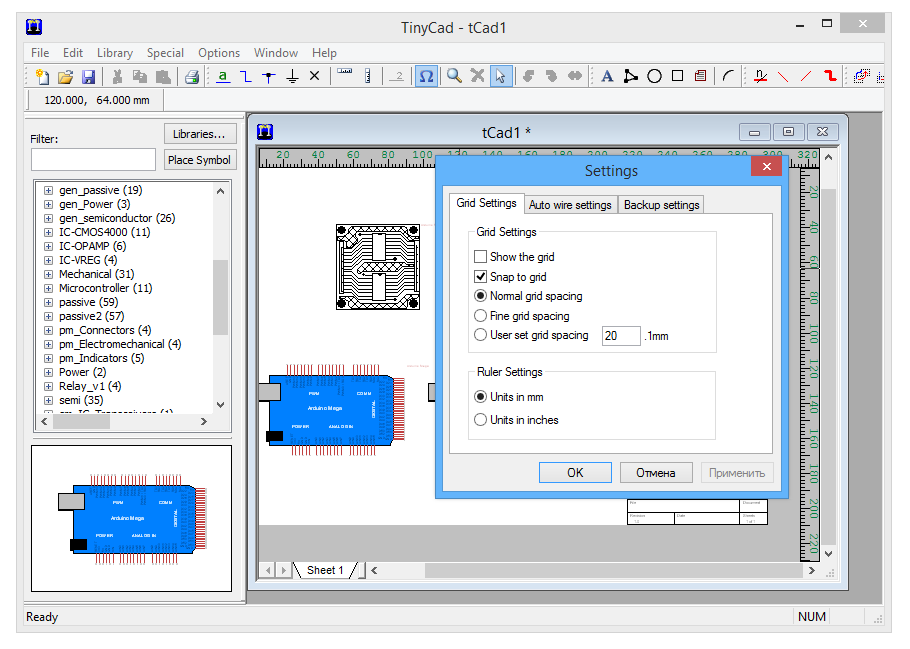
Task: Expand the Microcontroller (11) library
Action: pyautogui.click(x=47, y=288)
